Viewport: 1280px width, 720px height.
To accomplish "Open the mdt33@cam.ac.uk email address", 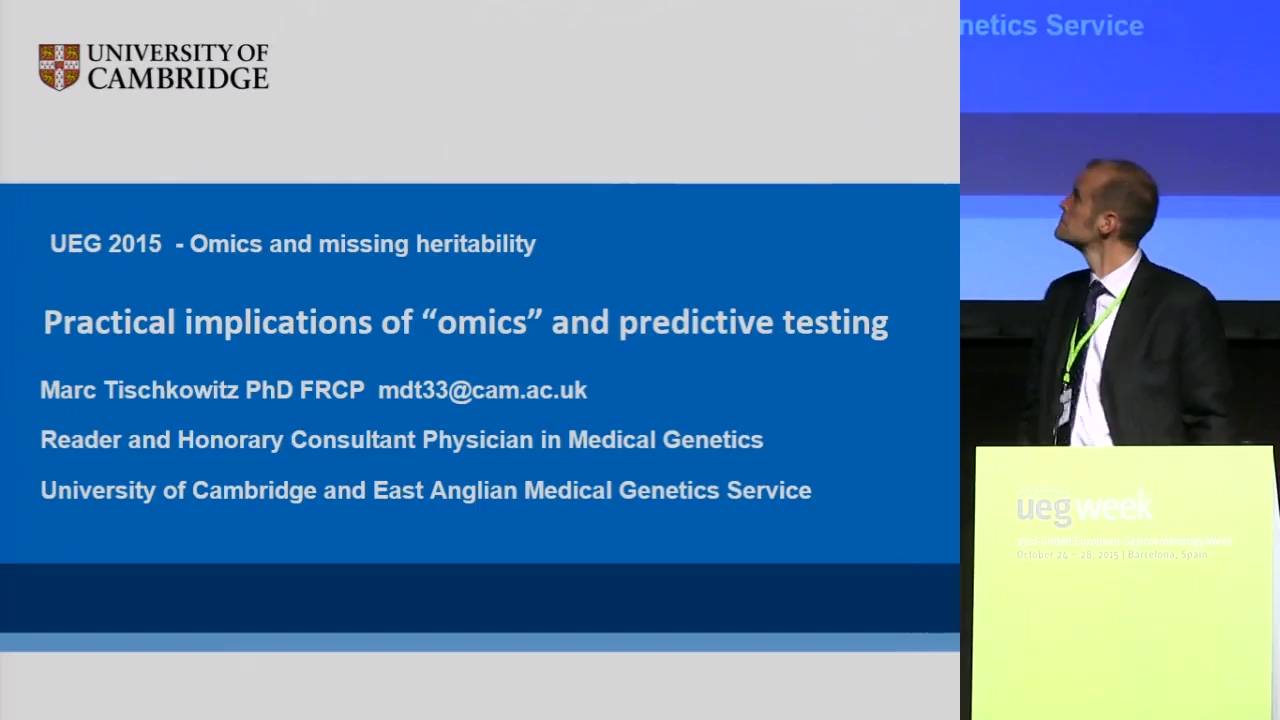I will 482,390.
